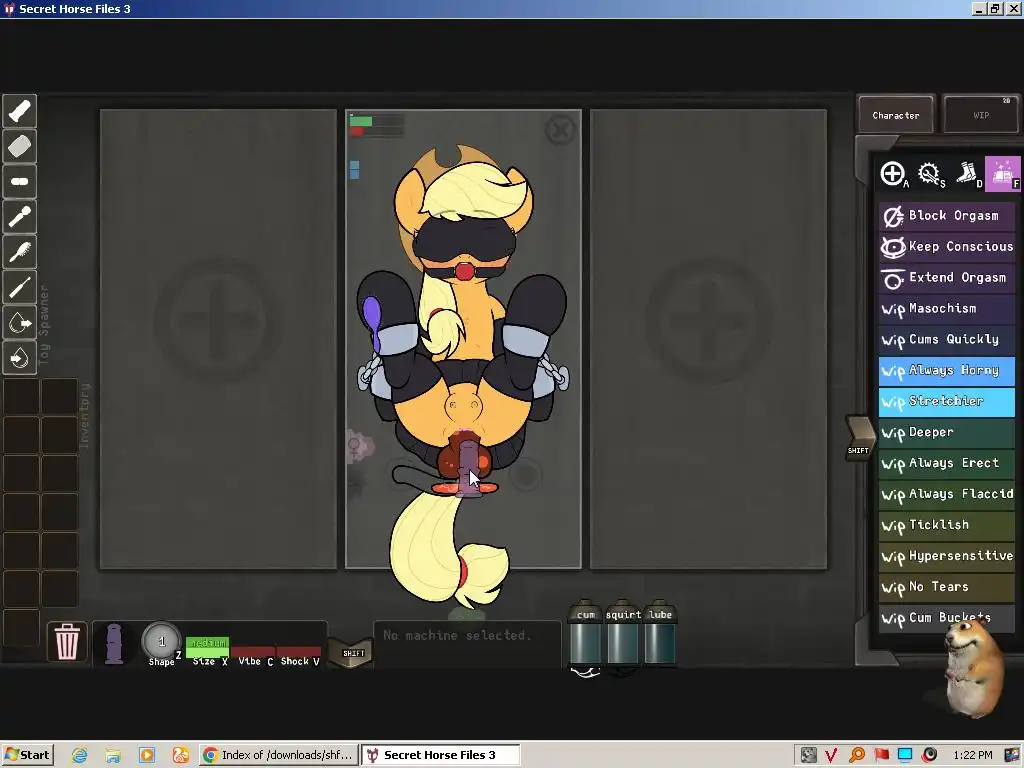Click the tank labeled cum
The image size is (1024, 768).
coord(586,632)
